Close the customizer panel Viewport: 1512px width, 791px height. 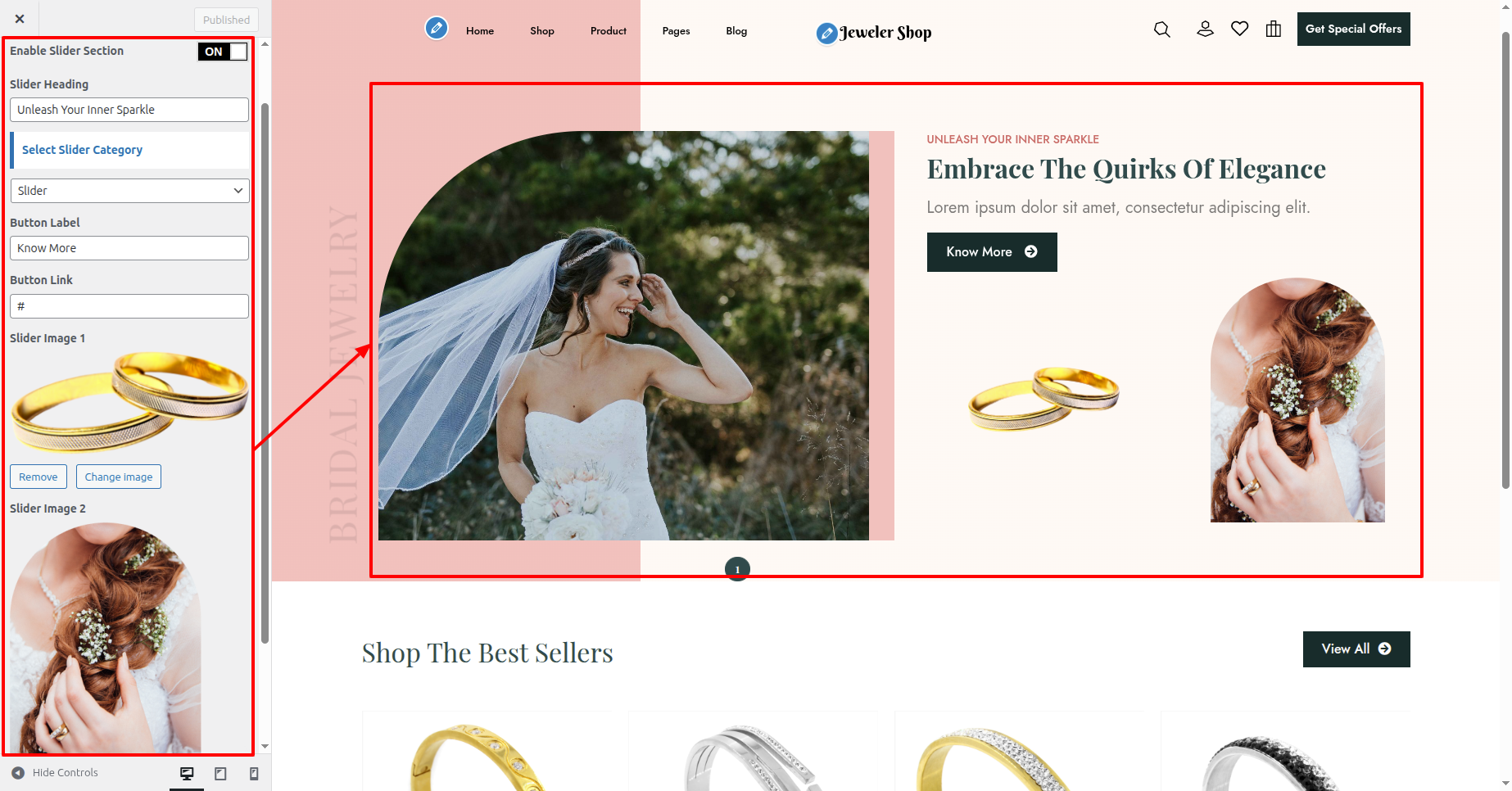(20, 19)
